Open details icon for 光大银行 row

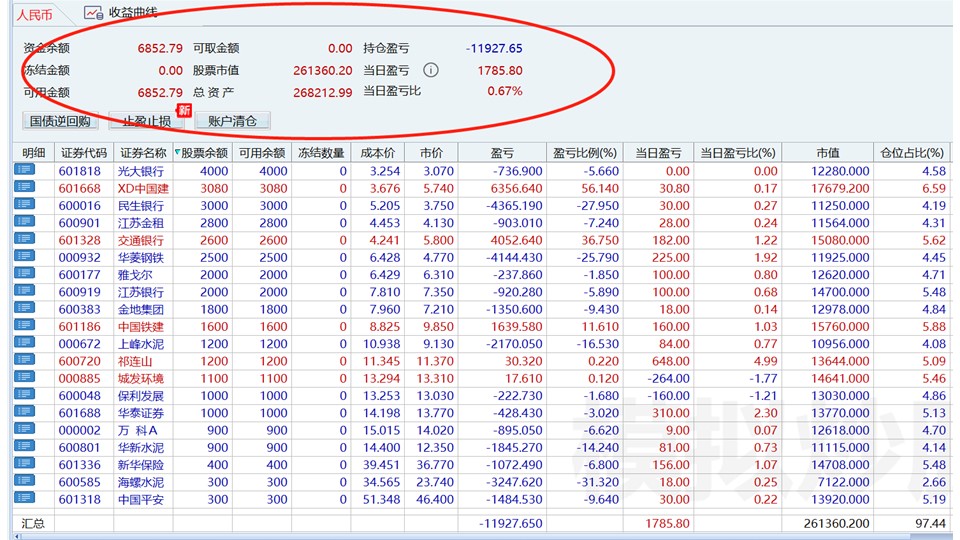point(24,170)
